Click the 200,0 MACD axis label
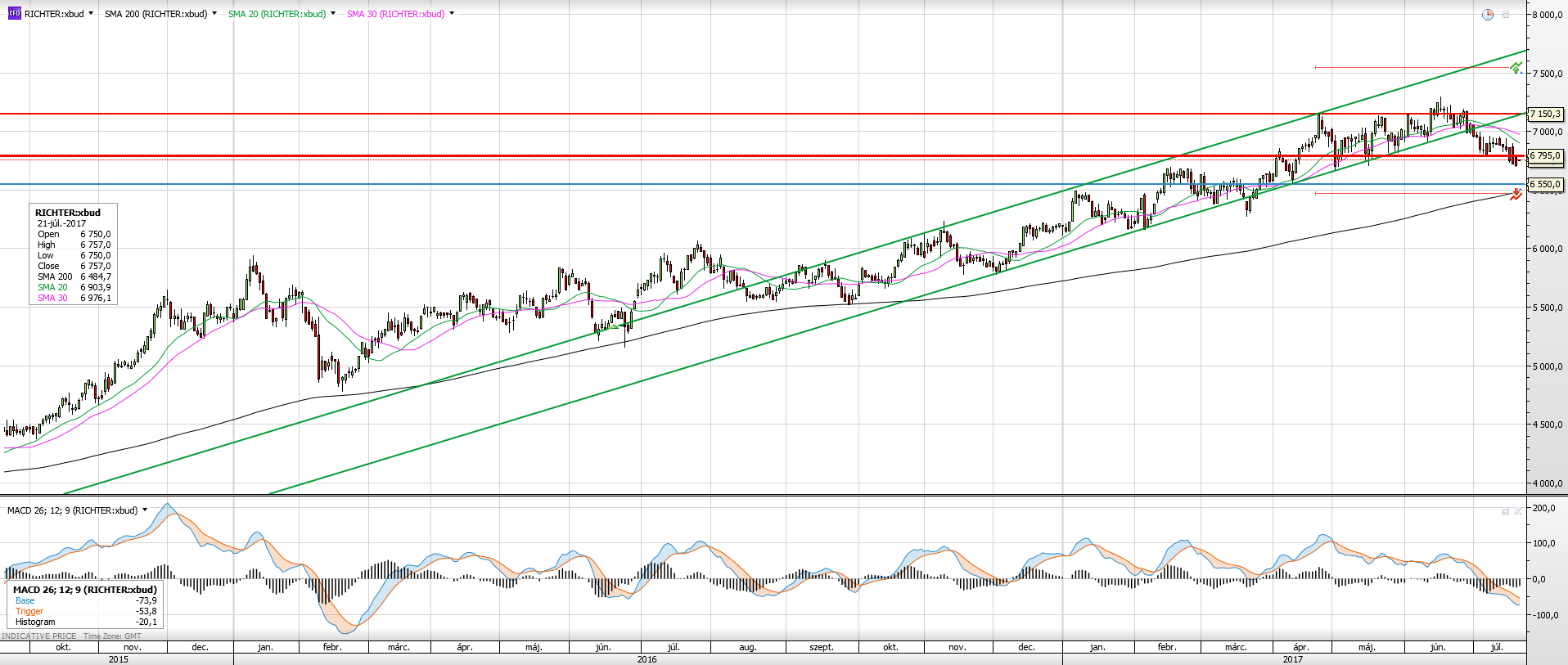The image size is (1568, 665). click(x=1543, y=508)
